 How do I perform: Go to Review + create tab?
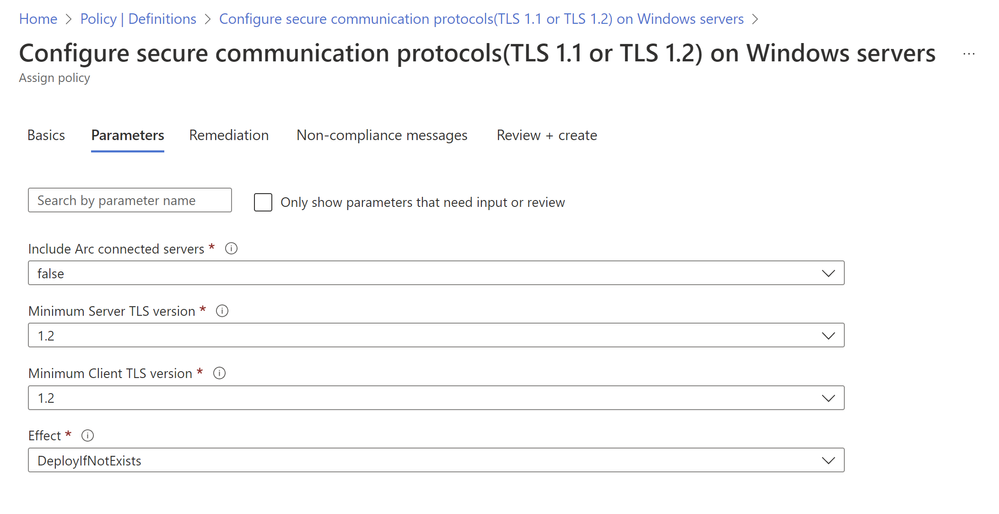(547, 135)
